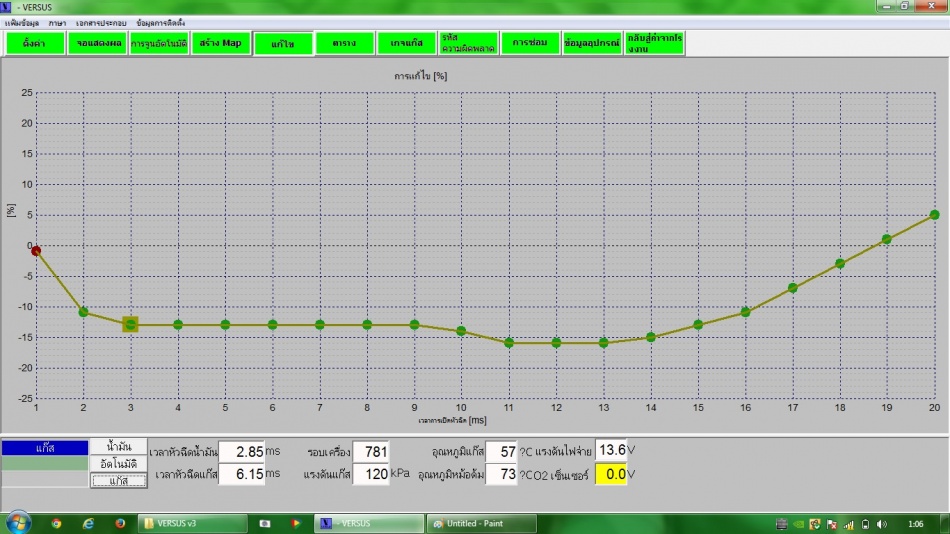Open the การซ่อม (Repair) tab
Screen dimensions: 950x534
530,44
